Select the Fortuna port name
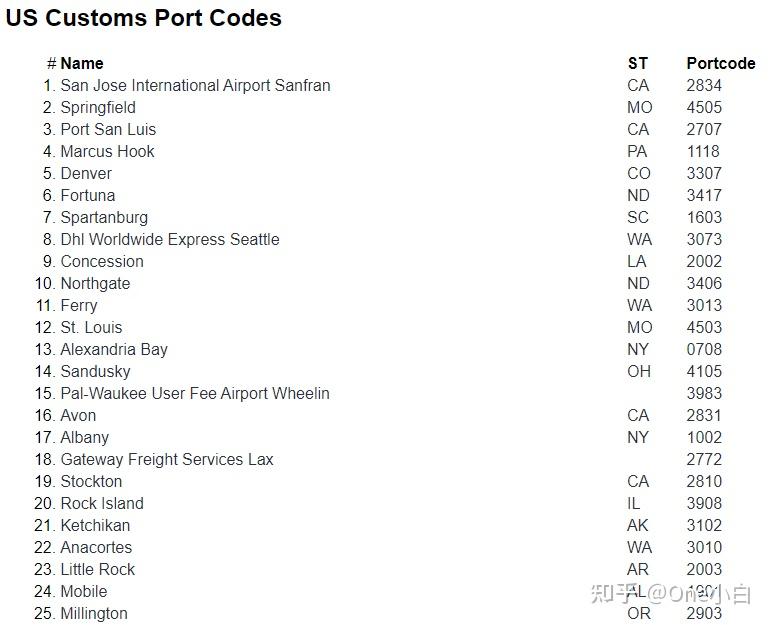 [87, 195]
